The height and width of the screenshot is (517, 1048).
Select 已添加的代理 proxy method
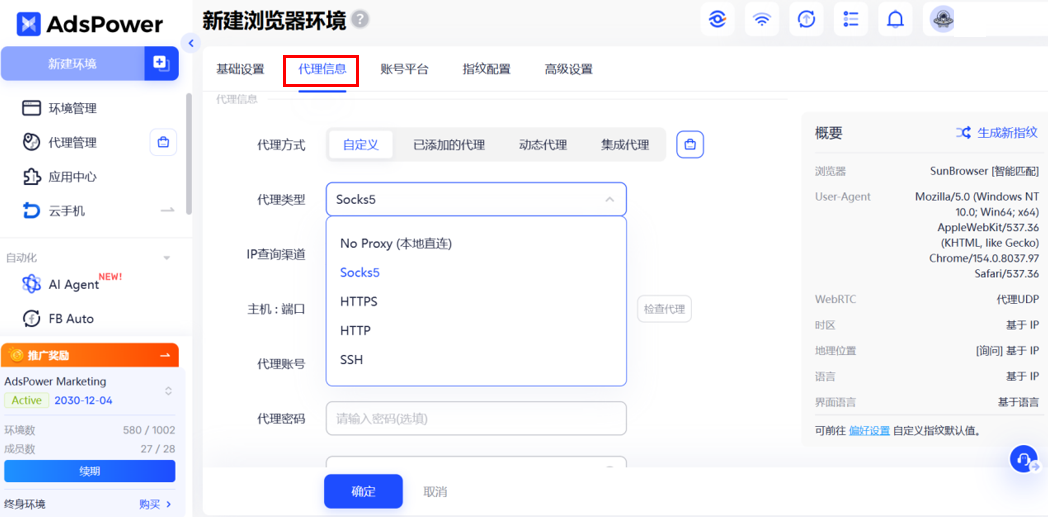click(x=448, y=145)
